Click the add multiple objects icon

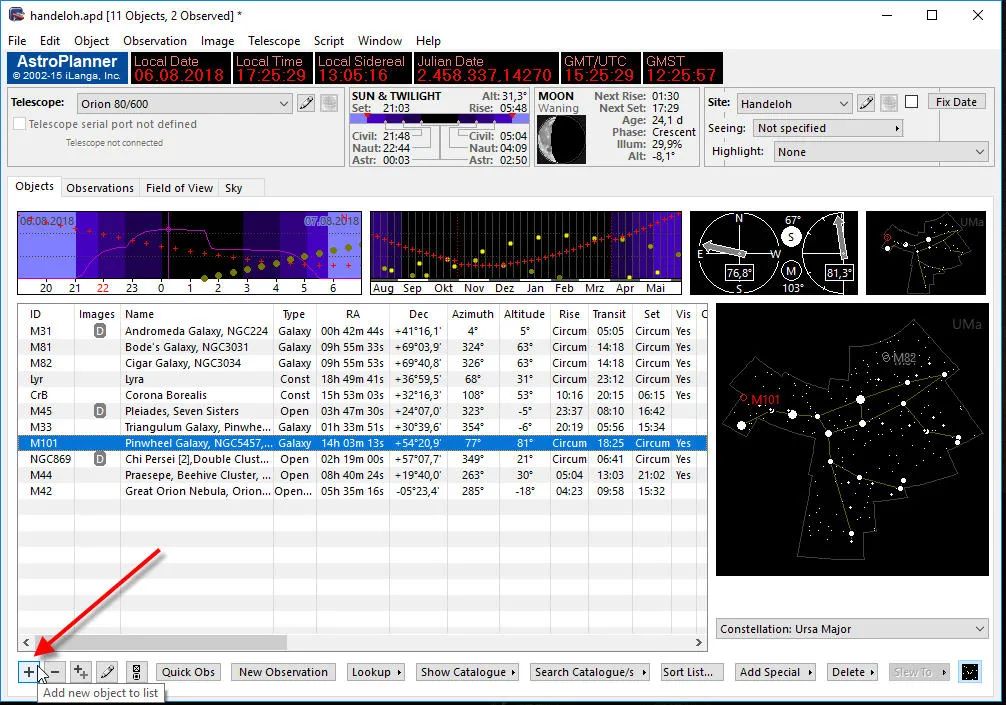click(81, 672)
